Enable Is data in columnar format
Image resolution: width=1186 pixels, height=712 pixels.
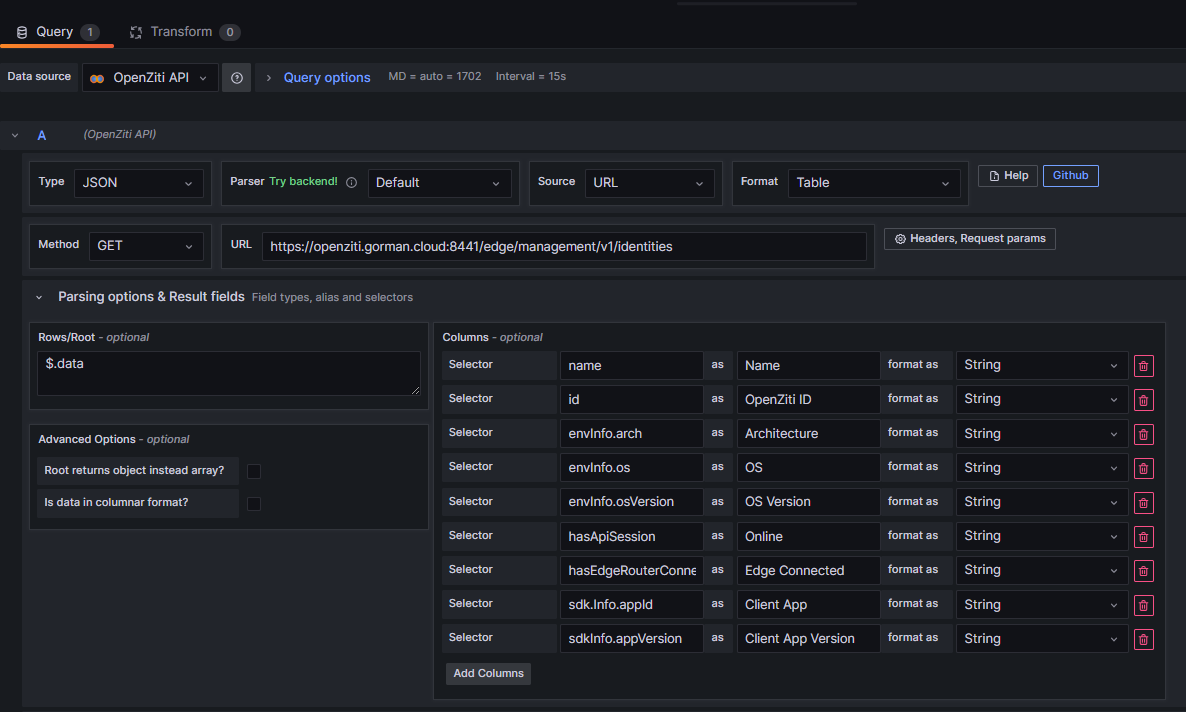coord(254,503)
